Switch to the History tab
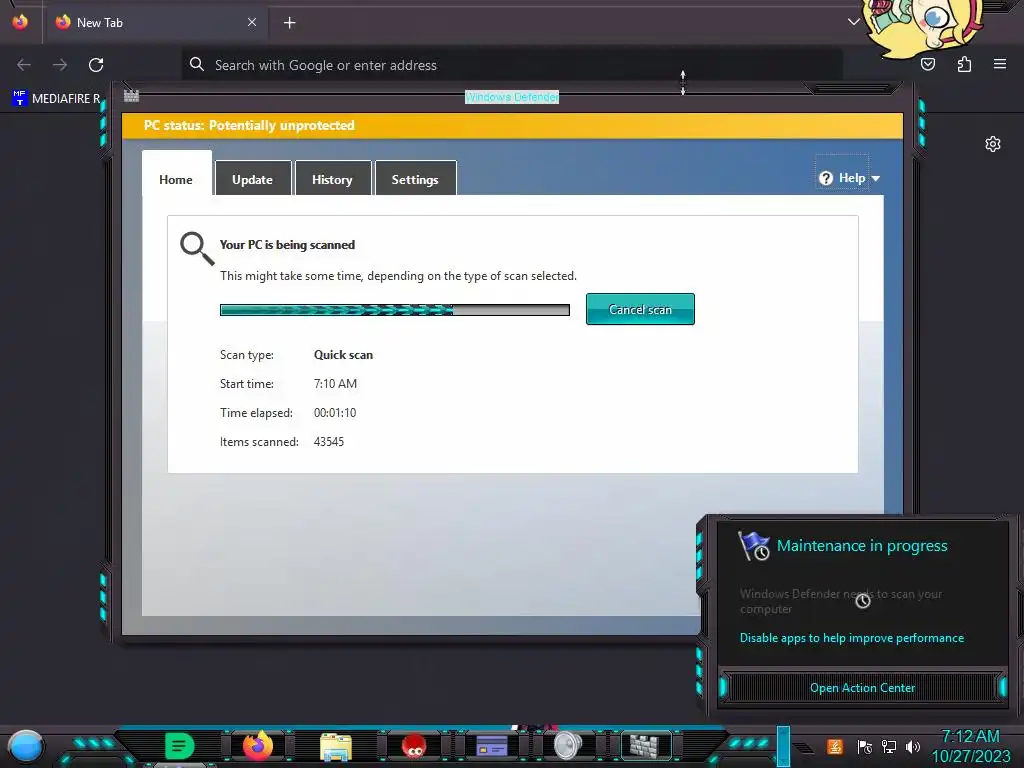1024x768 pixels. click(x=332, y=179)
